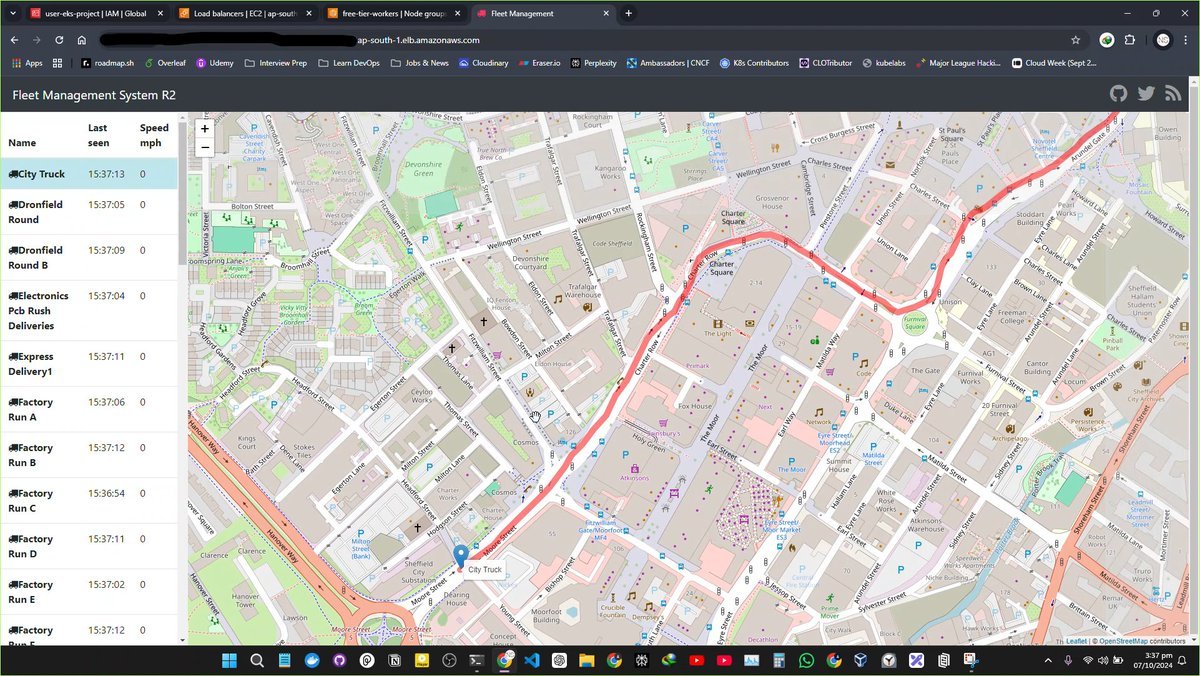Click the RSS feed icon

1173,94
